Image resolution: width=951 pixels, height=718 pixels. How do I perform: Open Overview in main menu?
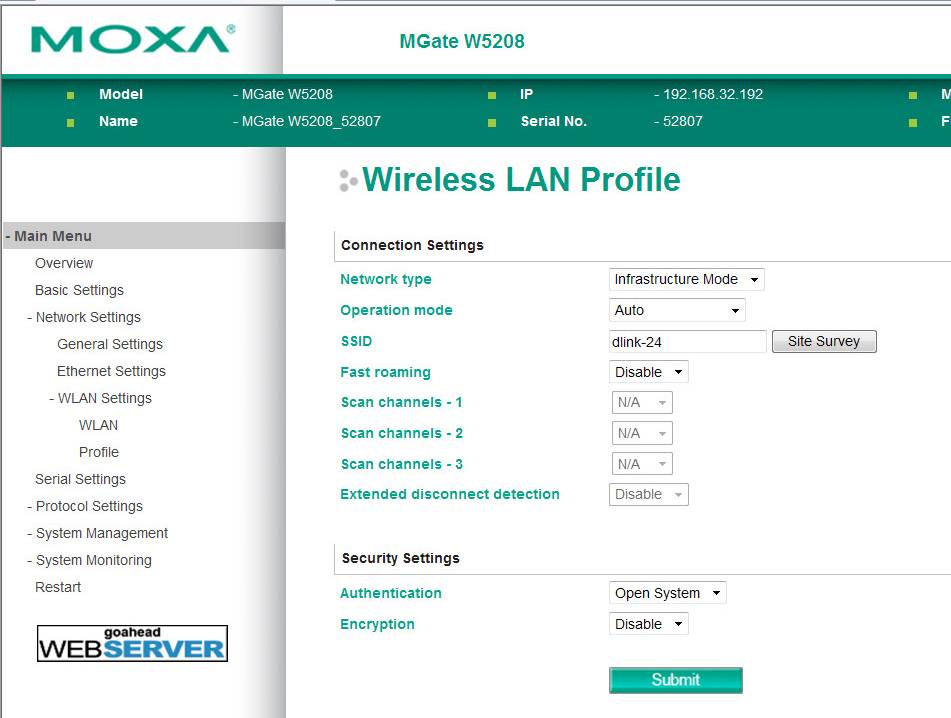point(64,263)
